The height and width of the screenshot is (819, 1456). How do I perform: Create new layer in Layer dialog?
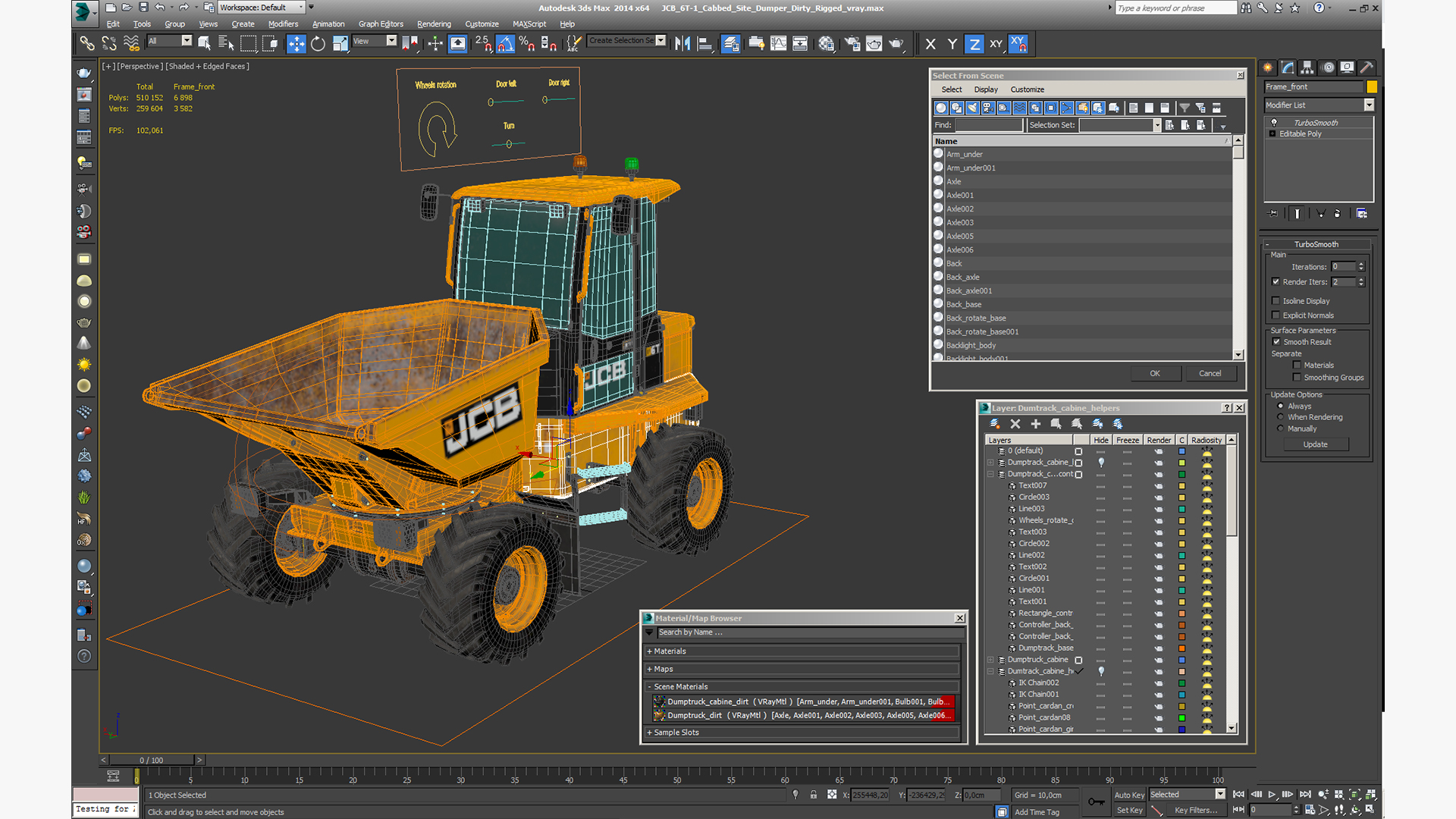click(x=995, y=424)
